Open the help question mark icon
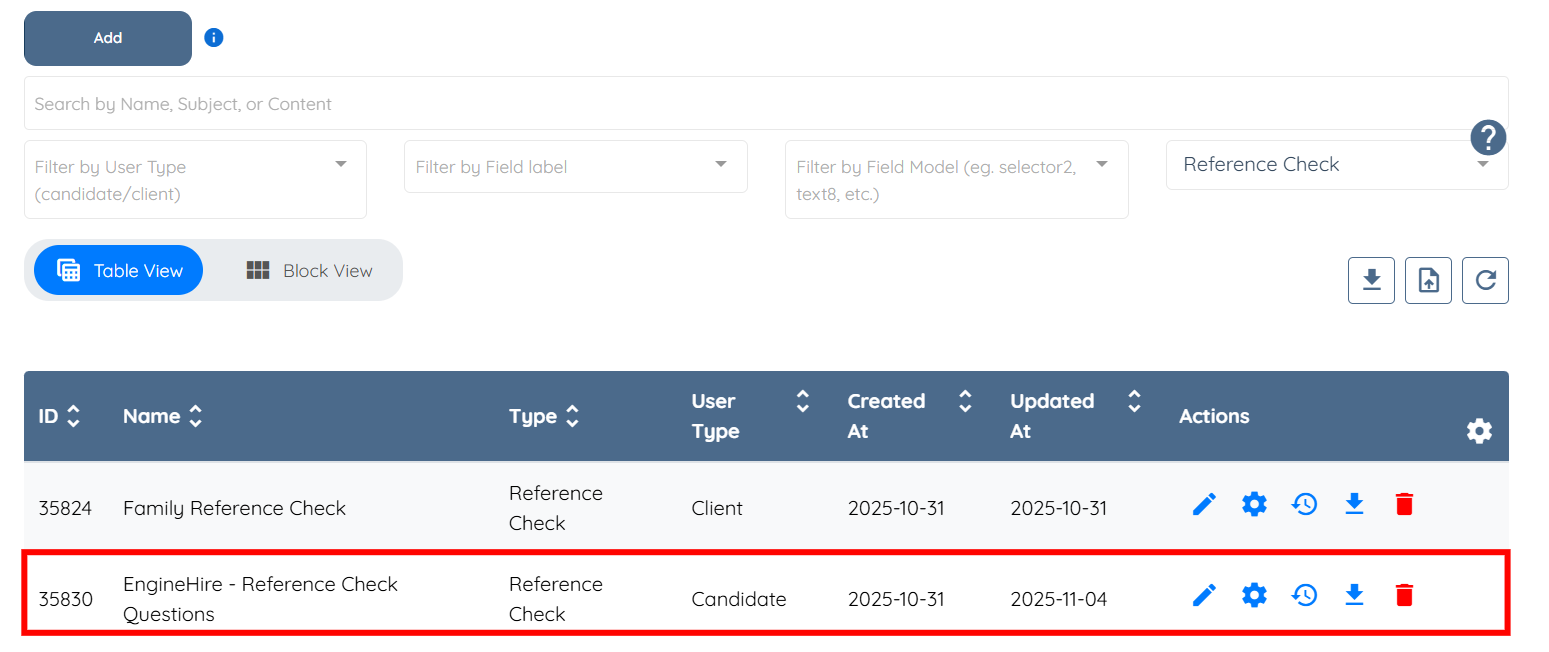The height and width of the screenshot is (652, 1549). [x=1488, y=137]
